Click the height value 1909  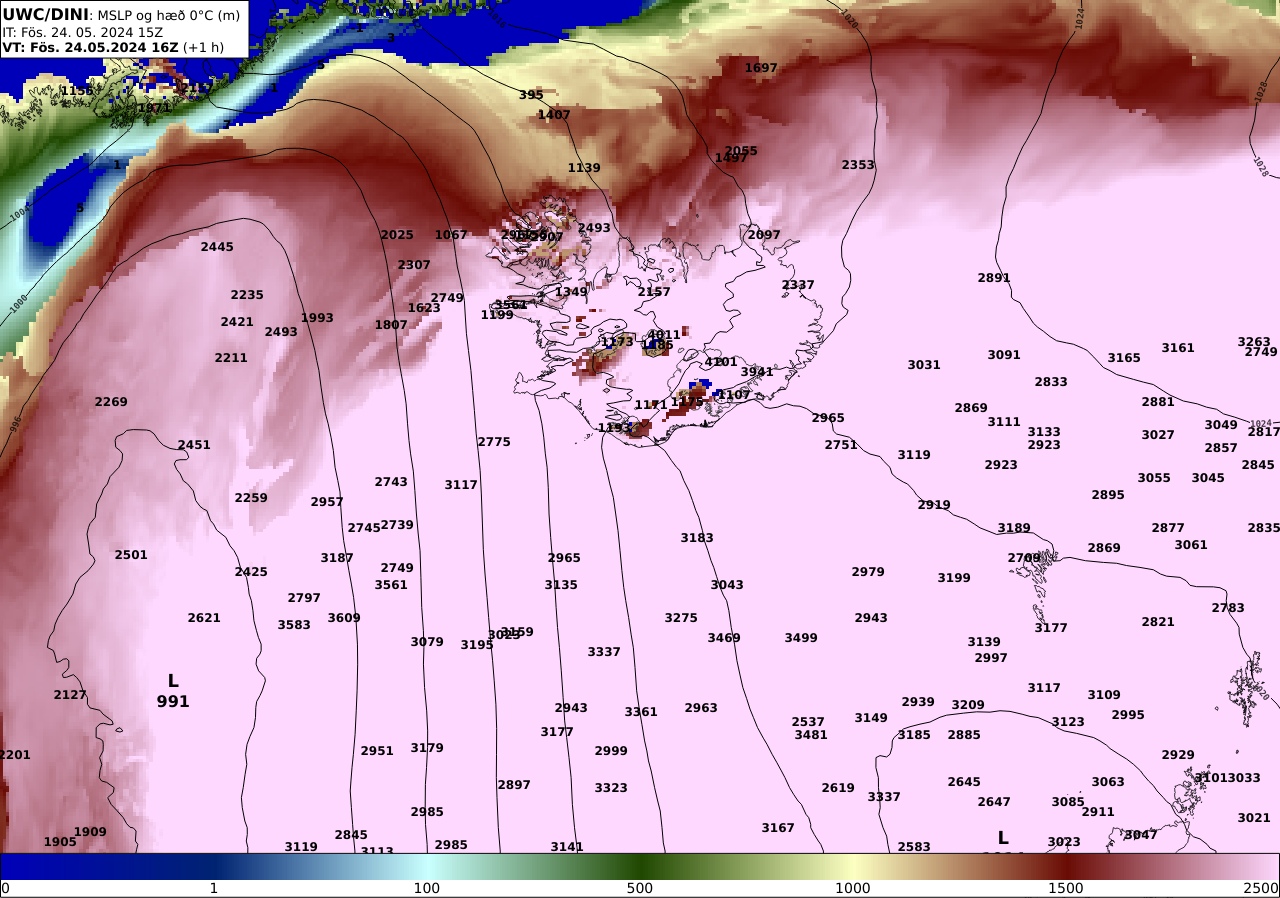click(90, 832)
